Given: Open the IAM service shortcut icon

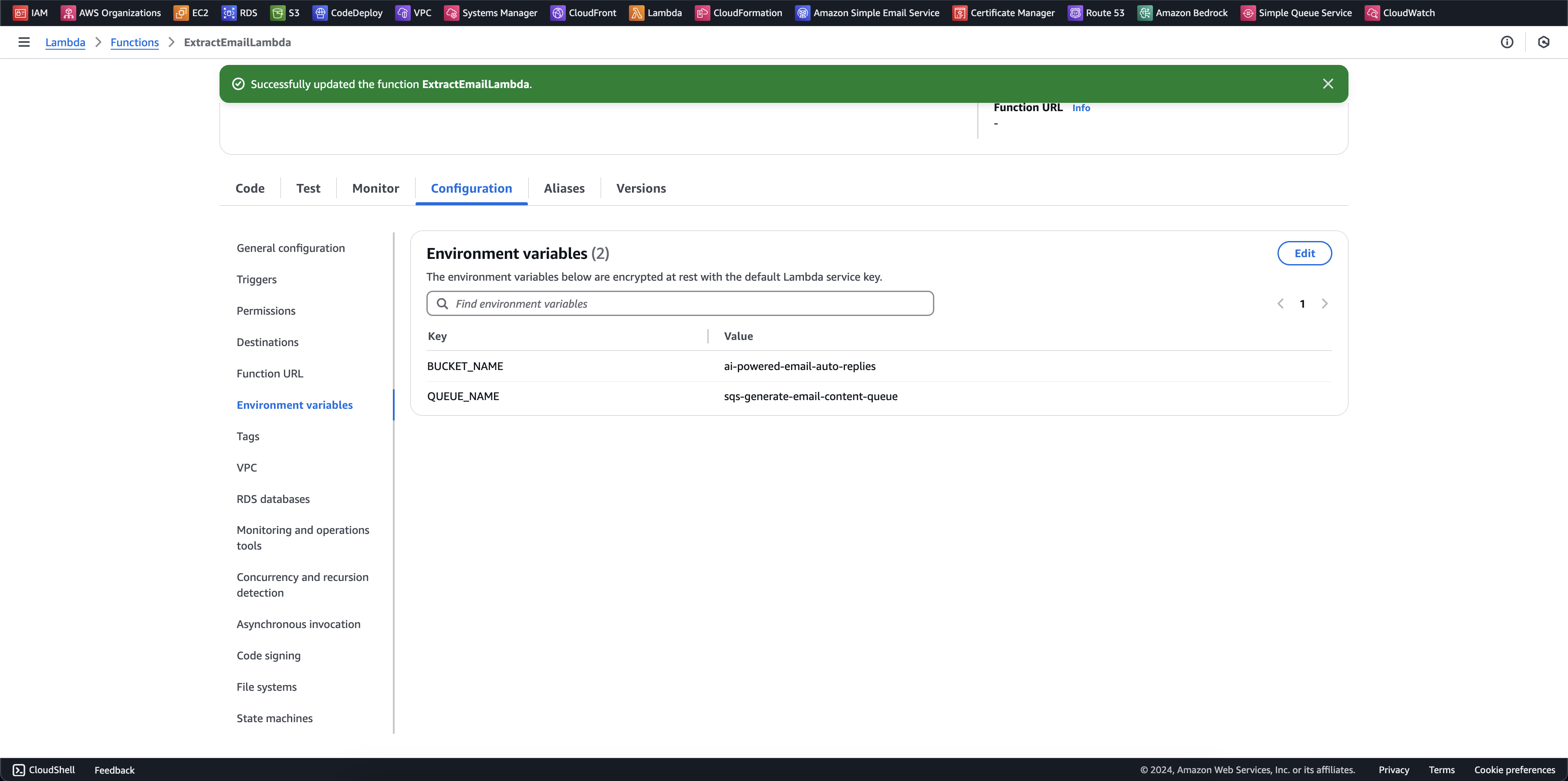Looking at the screenshot, I should [21, 13].
